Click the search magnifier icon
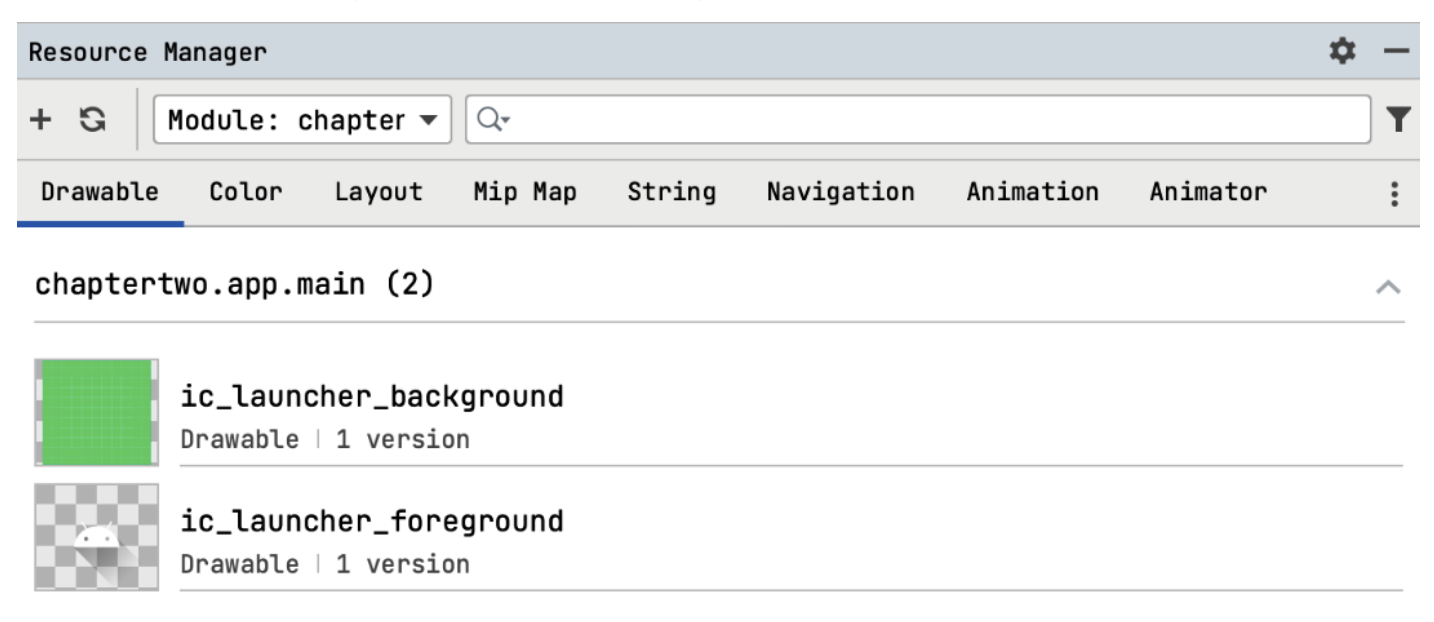The image size is (1434, 622). point(491,120)
